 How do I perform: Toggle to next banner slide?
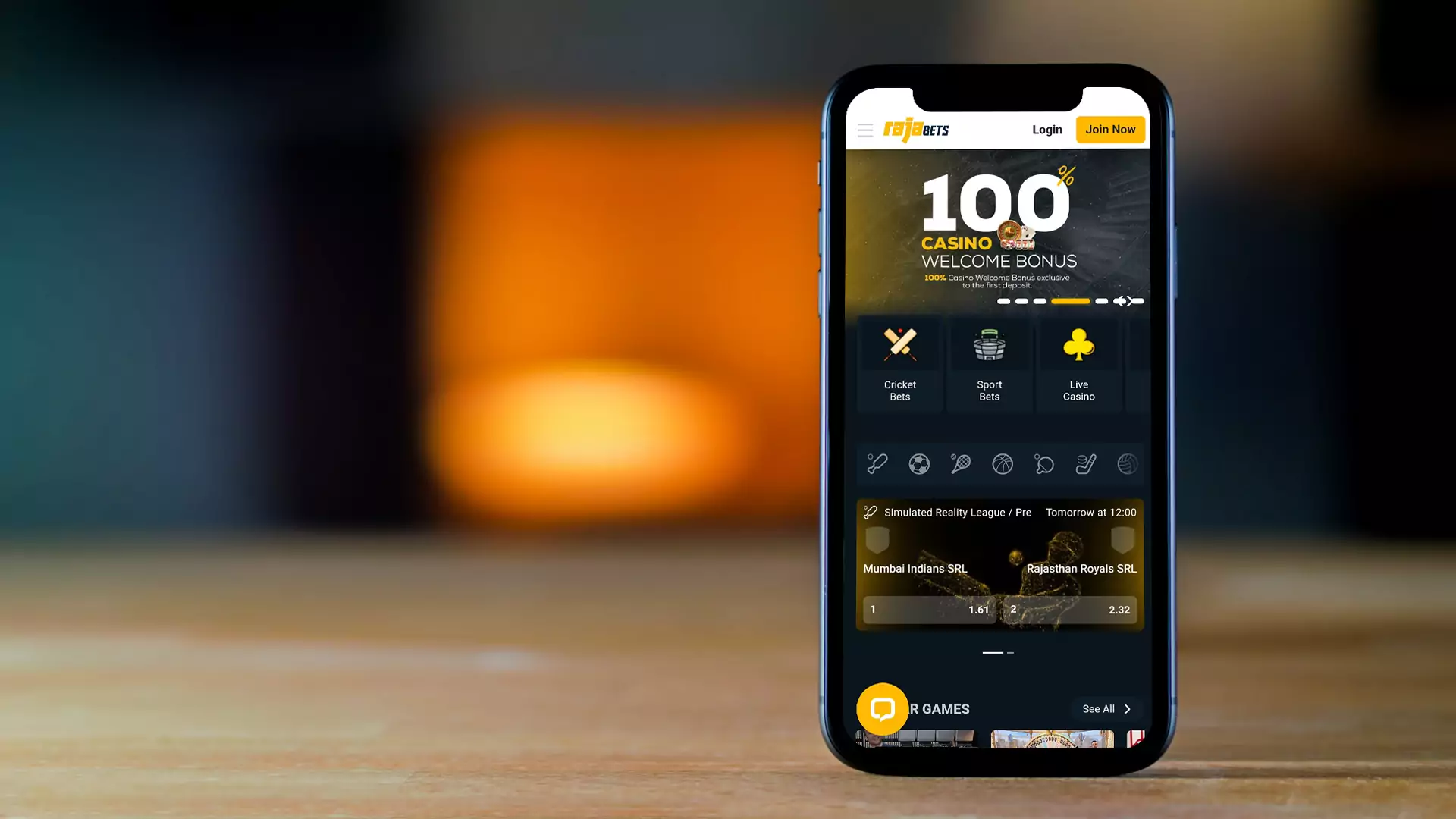click(x=1127, y=300)
